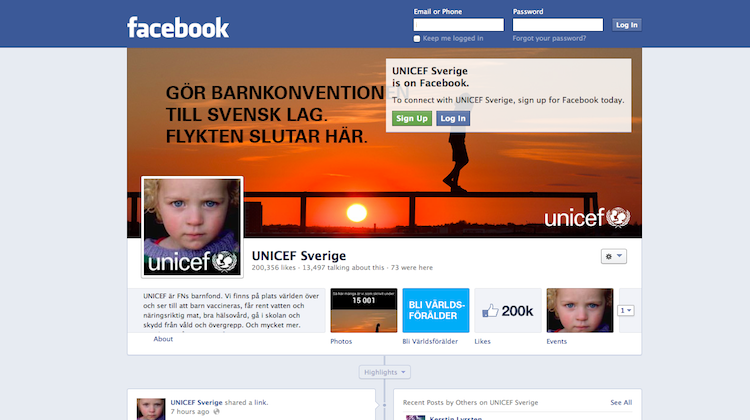Click See All recent posts link
Viewport: 750px width, 420px height.
coord(621,402)
